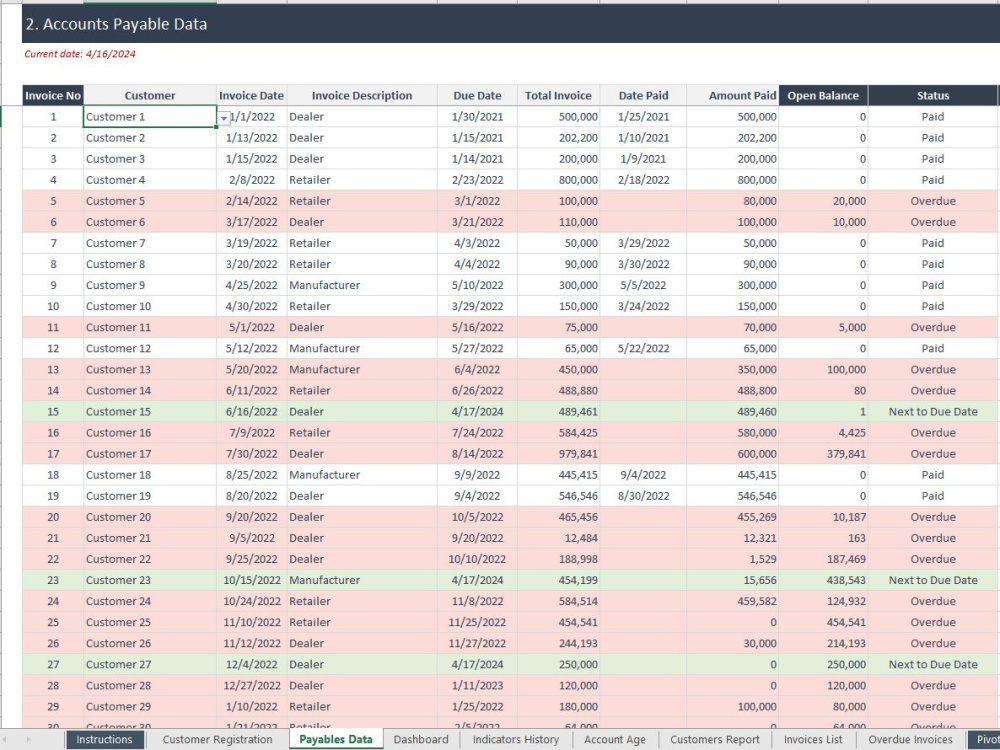Select the 459,582 amount paid cell
The width and height of the screenshot is (1000, 750).
732,601
